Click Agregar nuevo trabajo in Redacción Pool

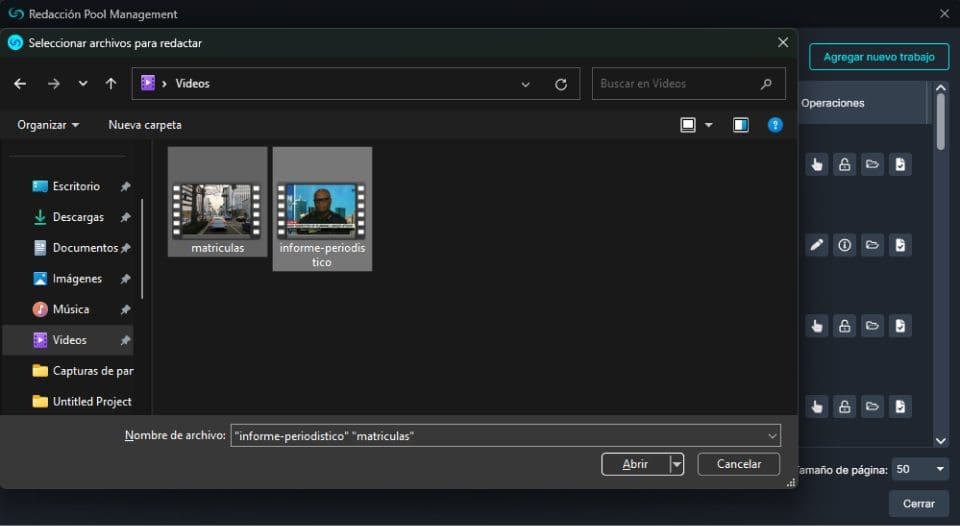point(879,57)
